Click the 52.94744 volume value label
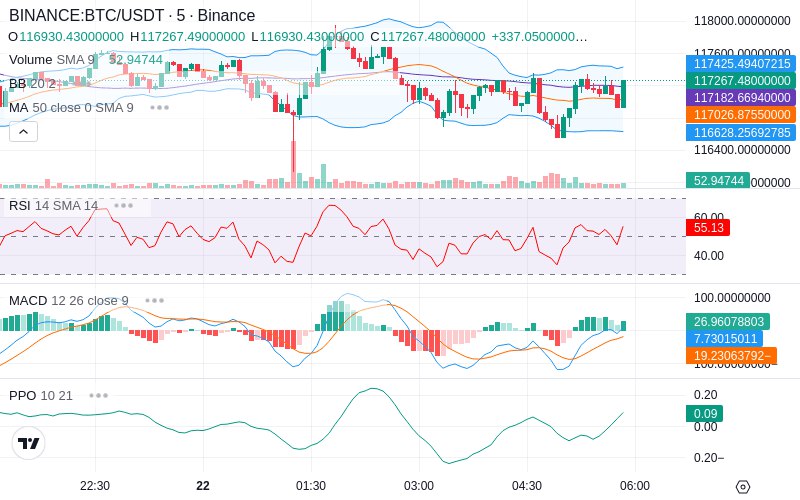The width and height of the screenshot is (800, 500). point(718,181)
